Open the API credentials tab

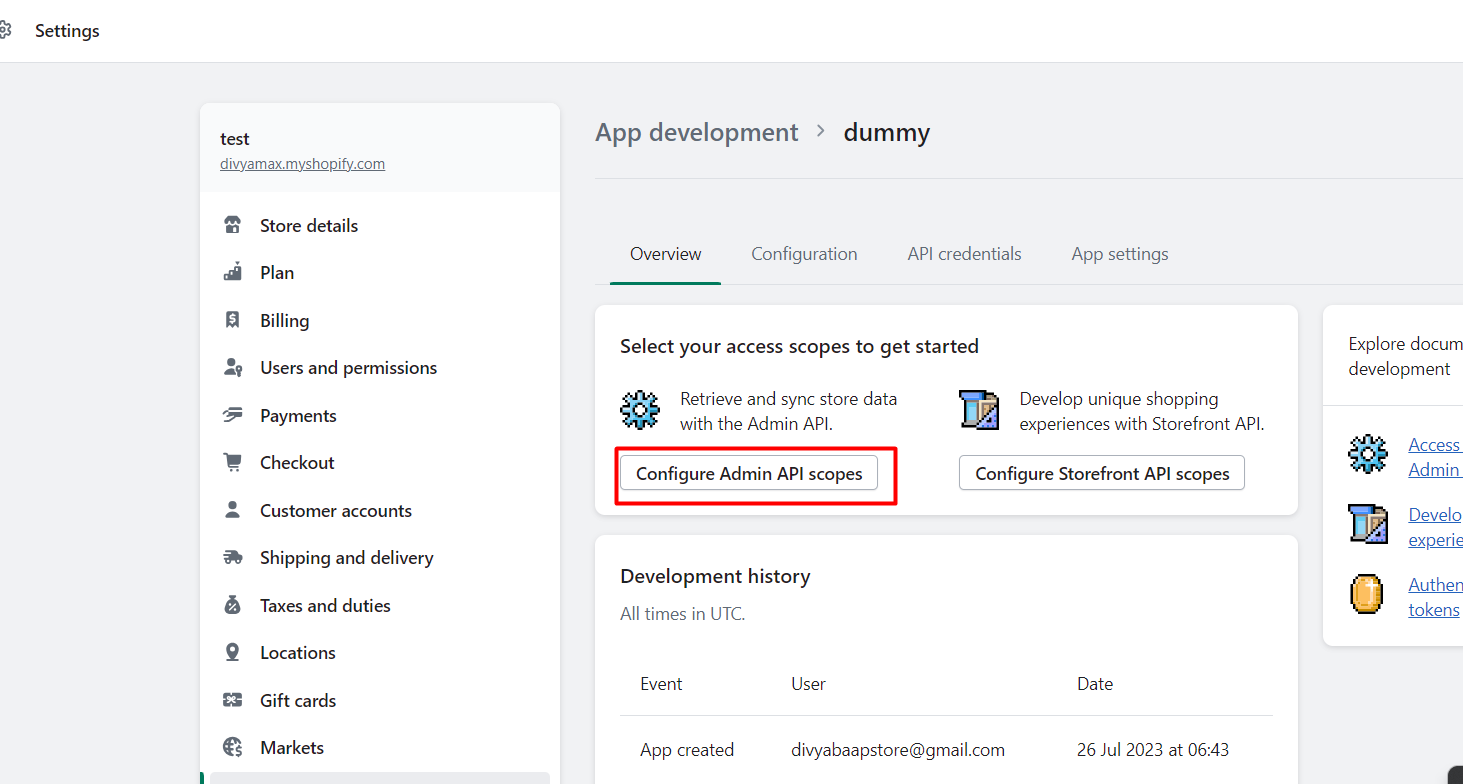[x=964, y=254]
